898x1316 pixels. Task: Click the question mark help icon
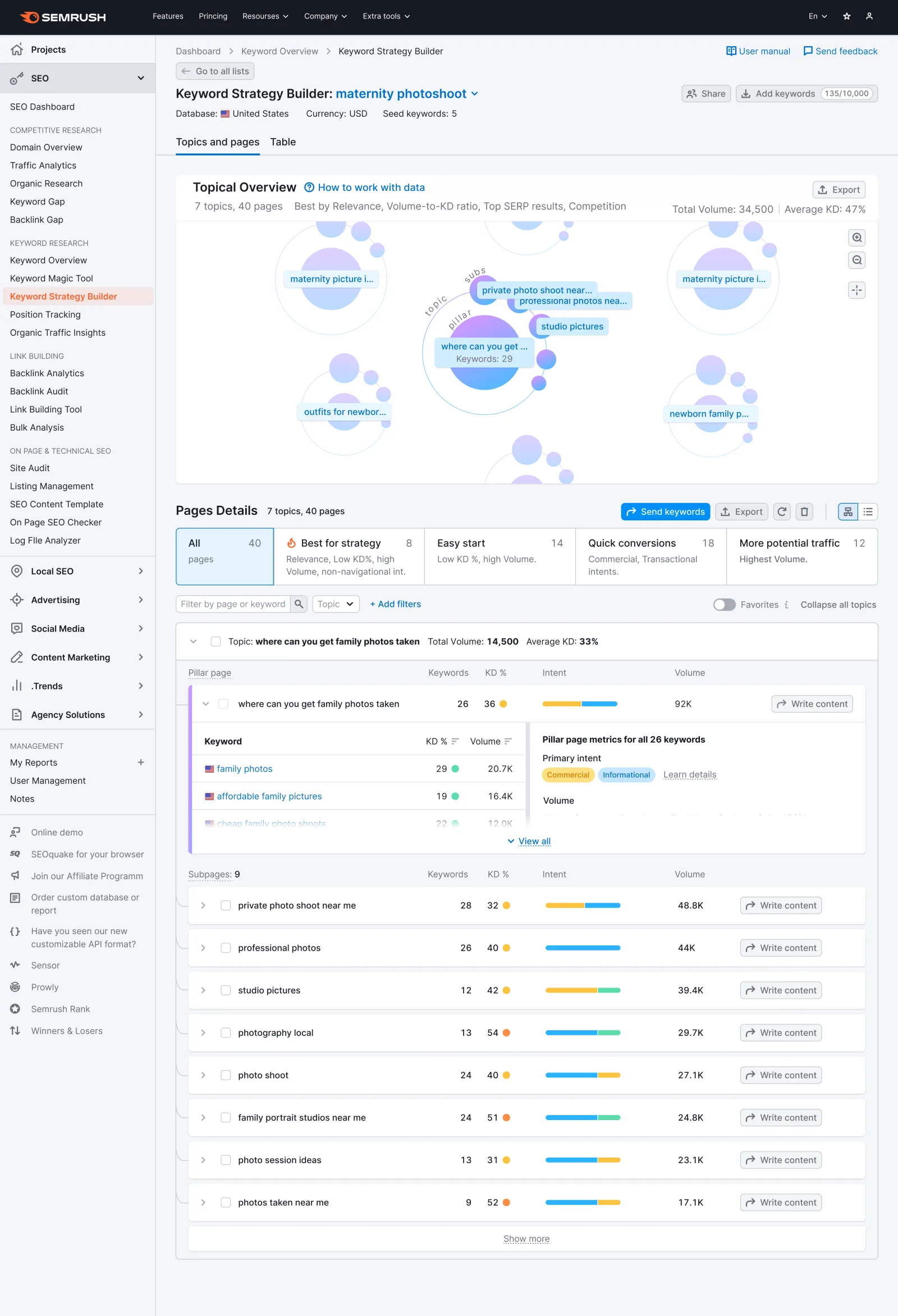tap(309, 188)
